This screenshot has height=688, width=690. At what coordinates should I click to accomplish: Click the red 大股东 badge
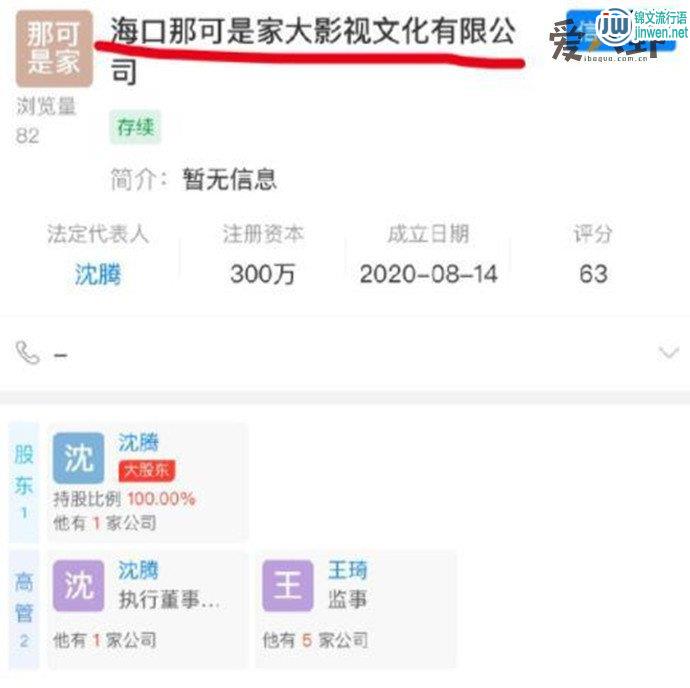[147, 470]
